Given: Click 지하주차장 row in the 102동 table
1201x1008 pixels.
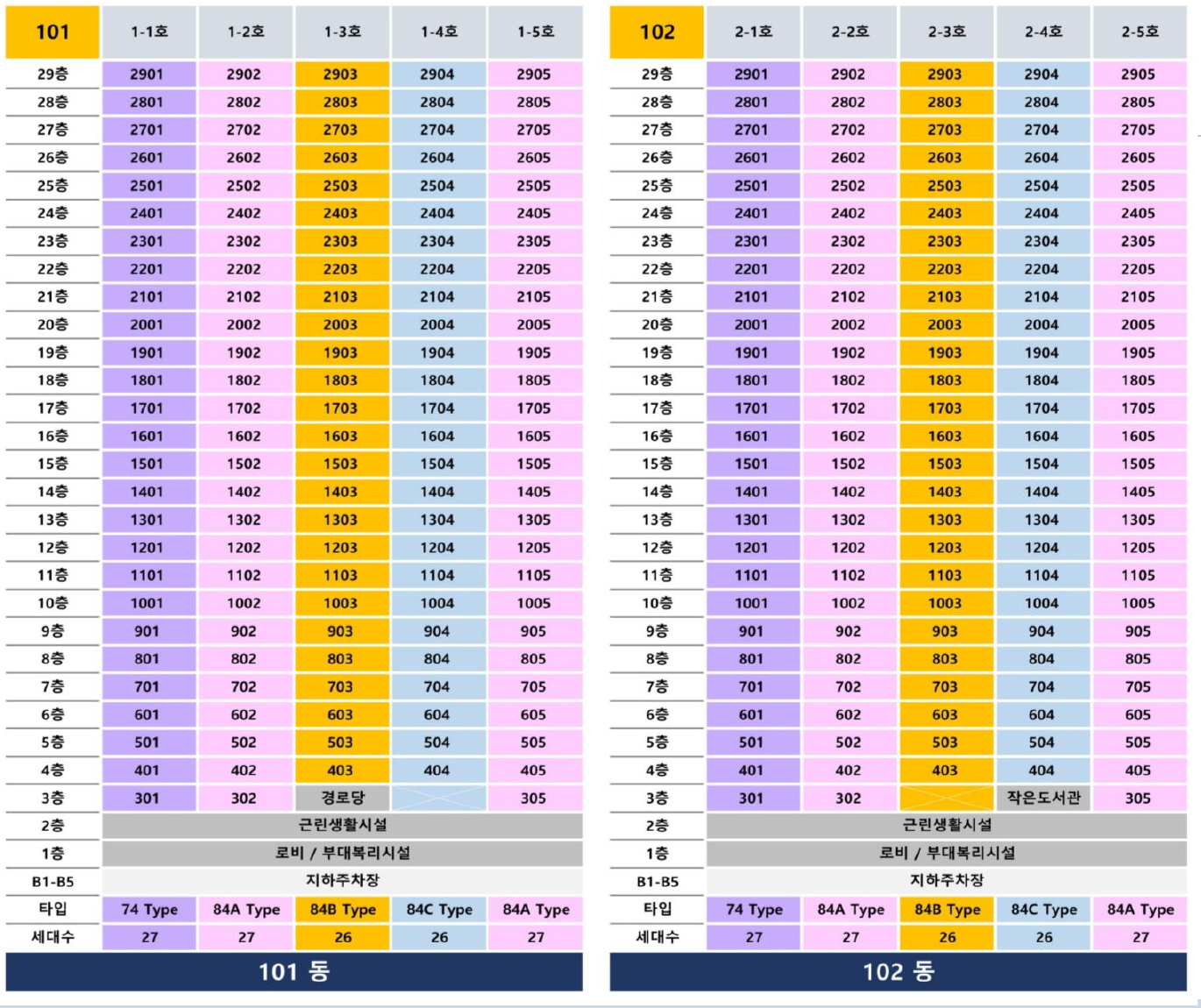Looking at the screenshot, I should point(947,881).
